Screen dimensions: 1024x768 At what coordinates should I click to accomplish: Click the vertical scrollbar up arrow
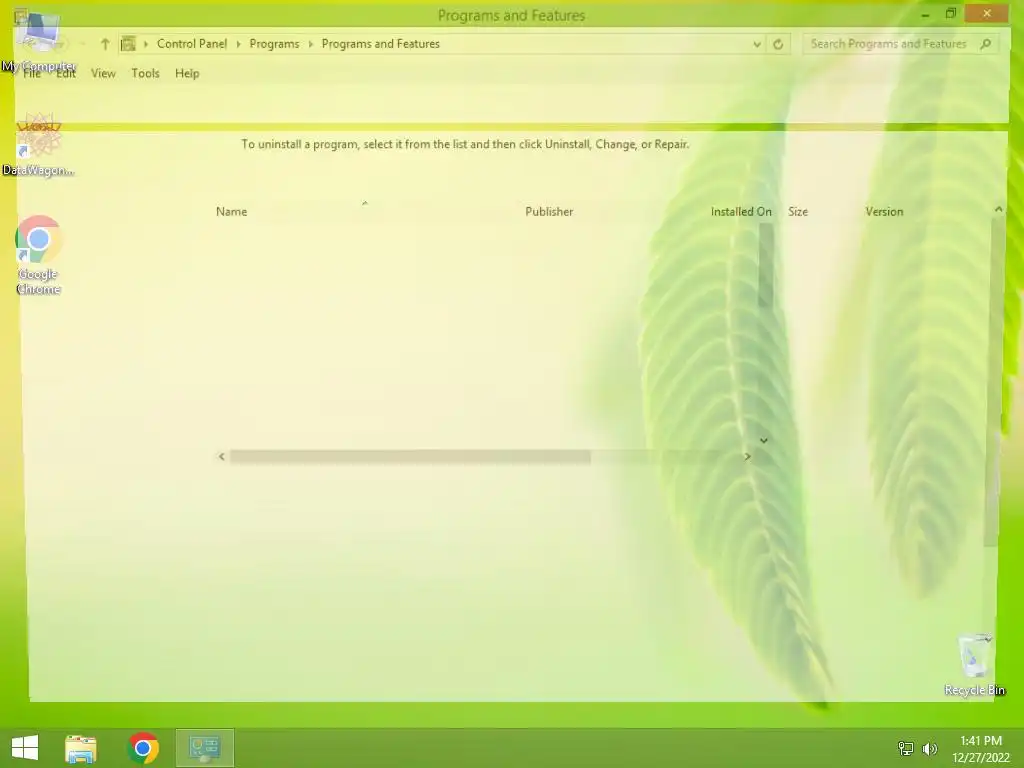(999, 209)
